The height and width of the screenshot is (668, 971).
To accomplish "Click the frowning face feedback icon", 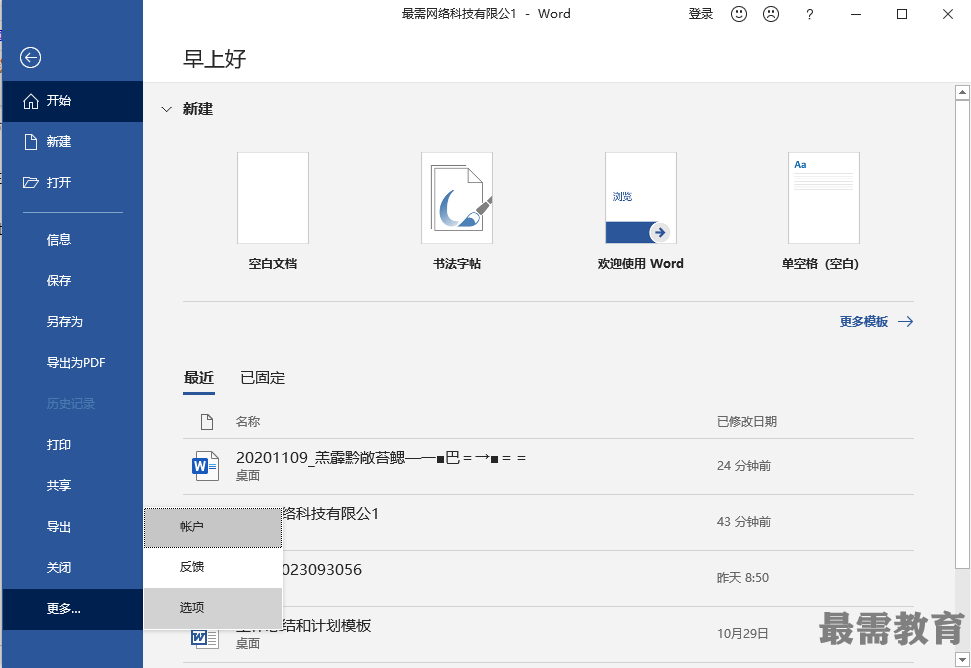I will 771,14.
